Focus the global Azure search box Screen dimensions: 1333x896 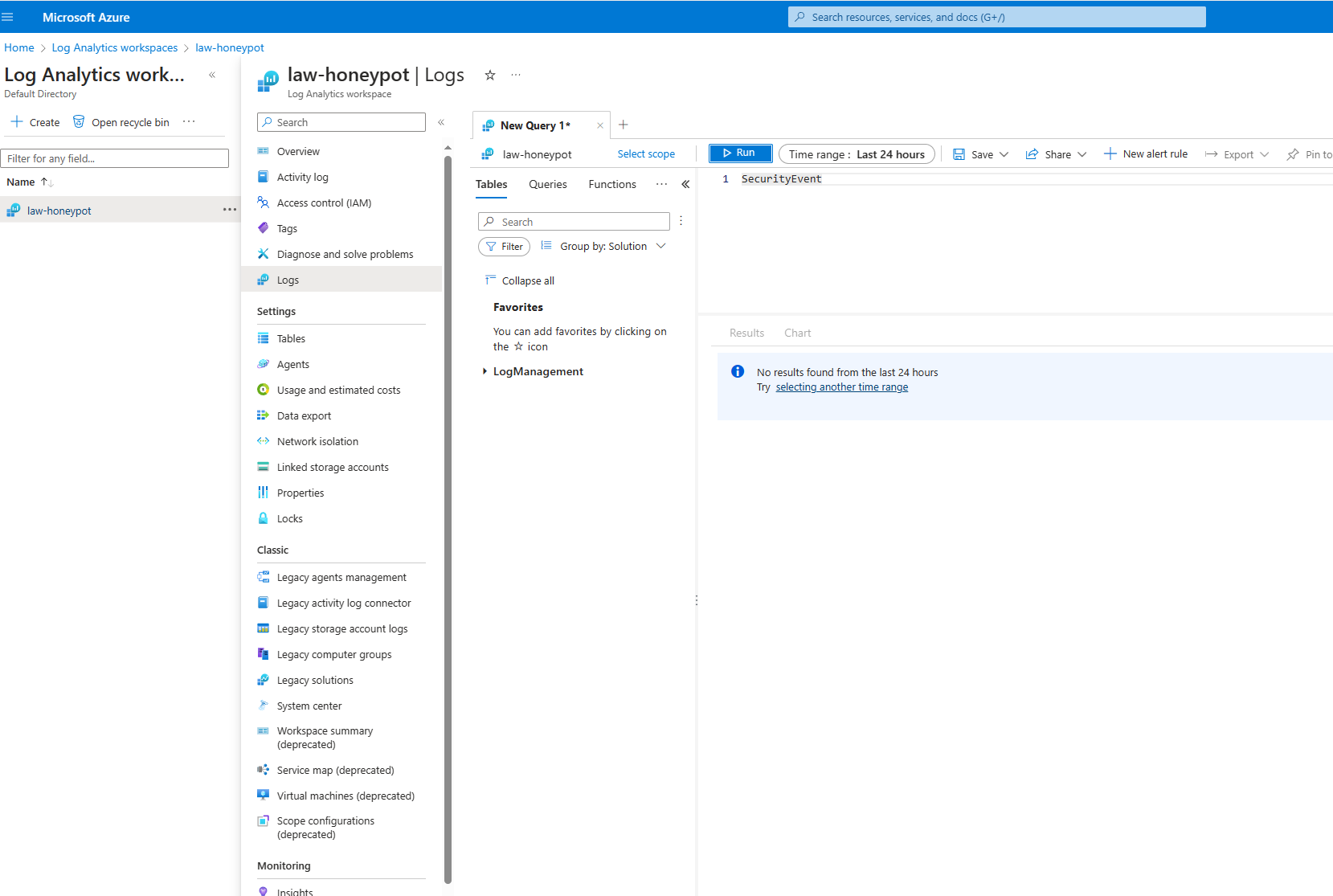tap(996, 17)
